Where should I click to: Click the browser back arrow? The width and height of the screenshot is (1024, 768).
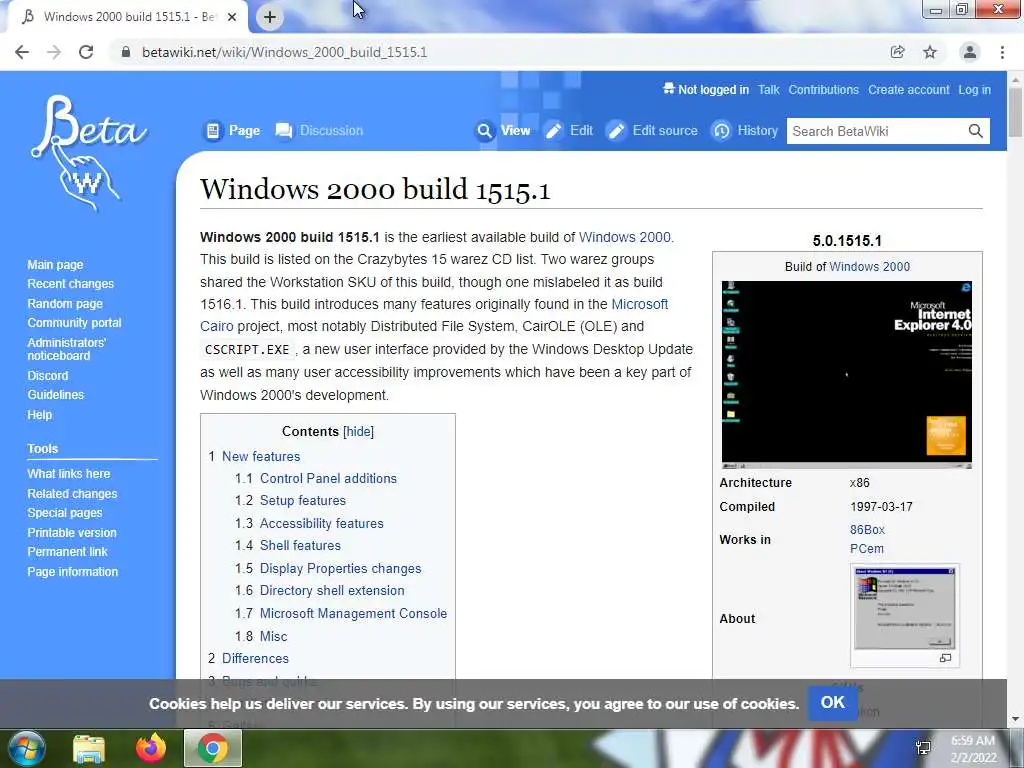22,52
